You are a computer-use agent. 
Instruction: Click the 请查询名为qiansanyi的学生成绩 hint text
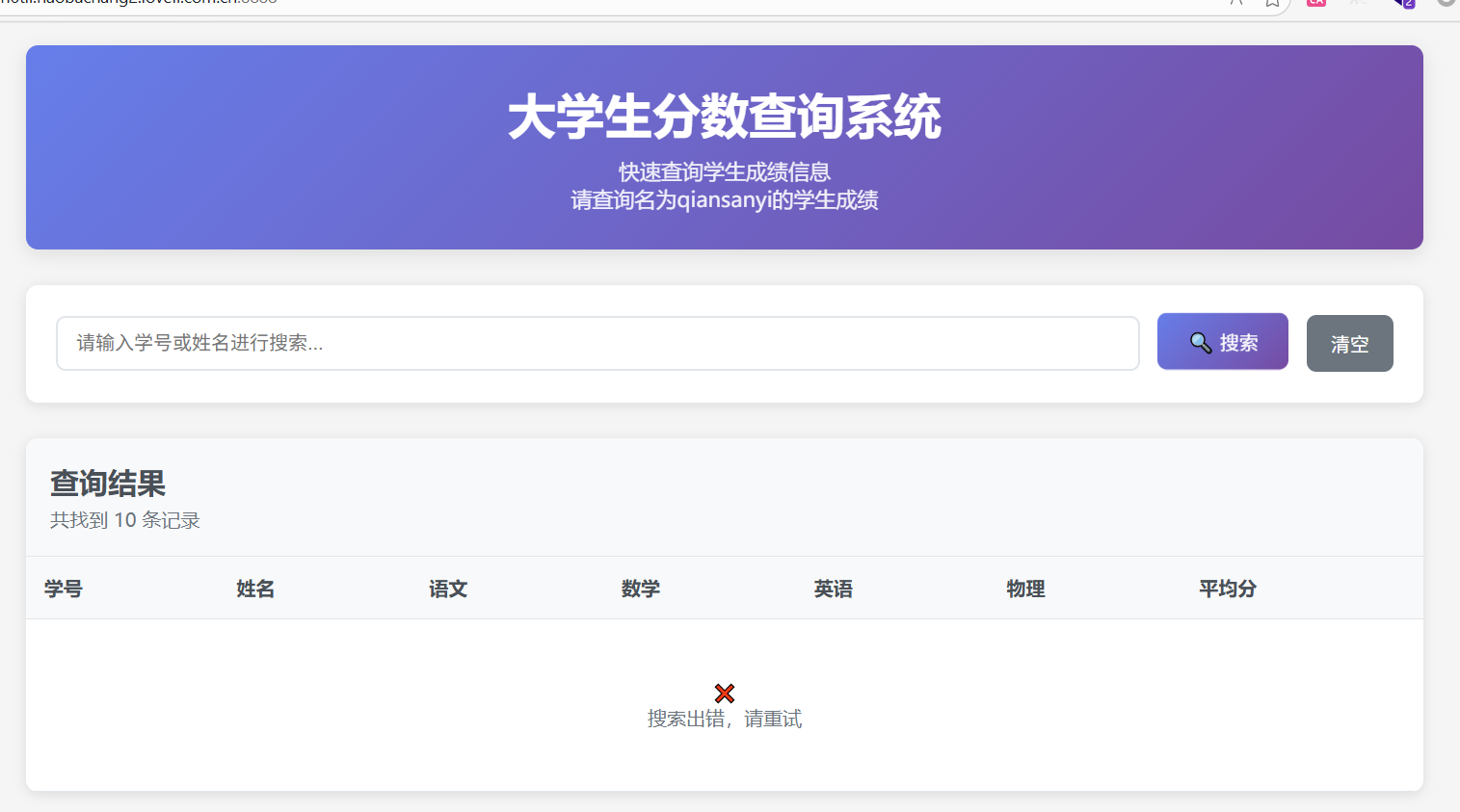pos(725,200)
